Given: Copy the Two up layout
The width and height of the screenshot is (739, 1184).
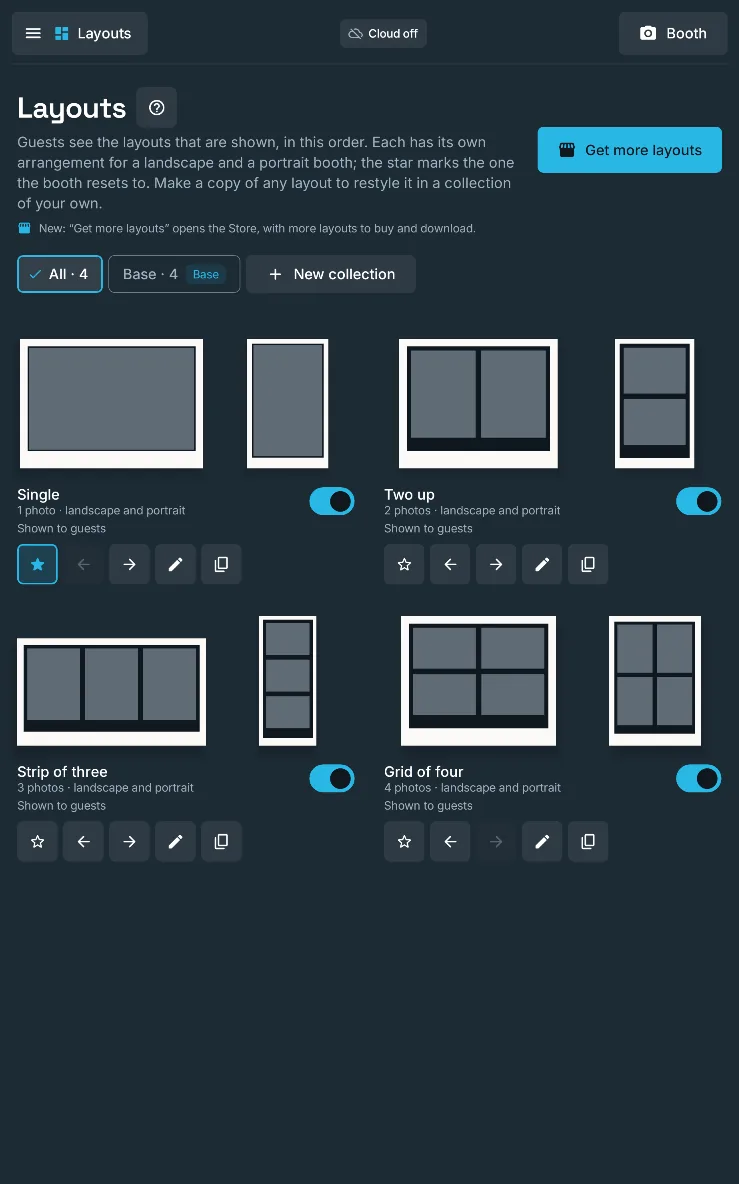Looking at the screenshot, I should point(588,564).
